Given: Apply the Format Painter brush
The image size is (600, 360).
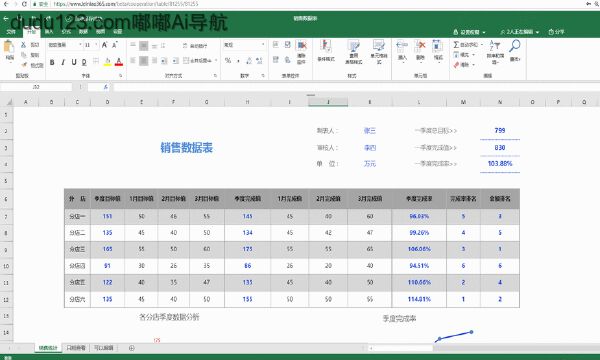Looking at the screenshot, I should [24, 65].
